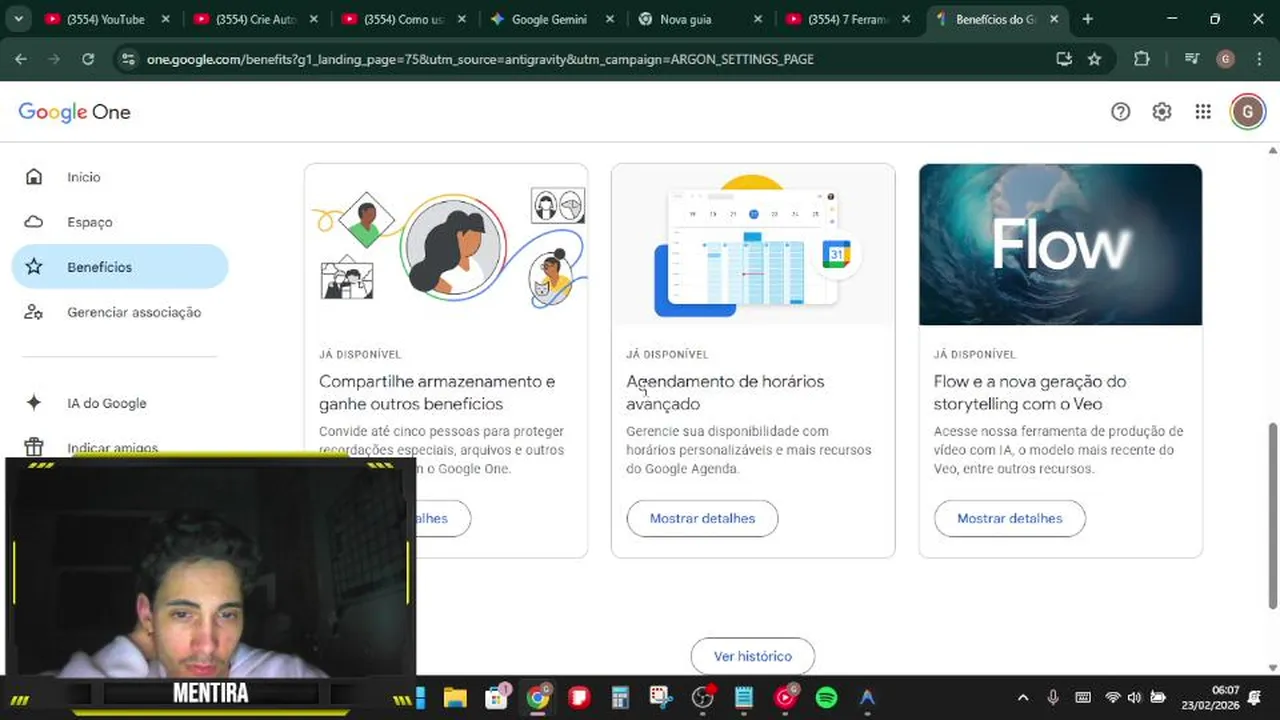
Task: Open the Chrome extensions menu
Action: tap(1142, 59)
